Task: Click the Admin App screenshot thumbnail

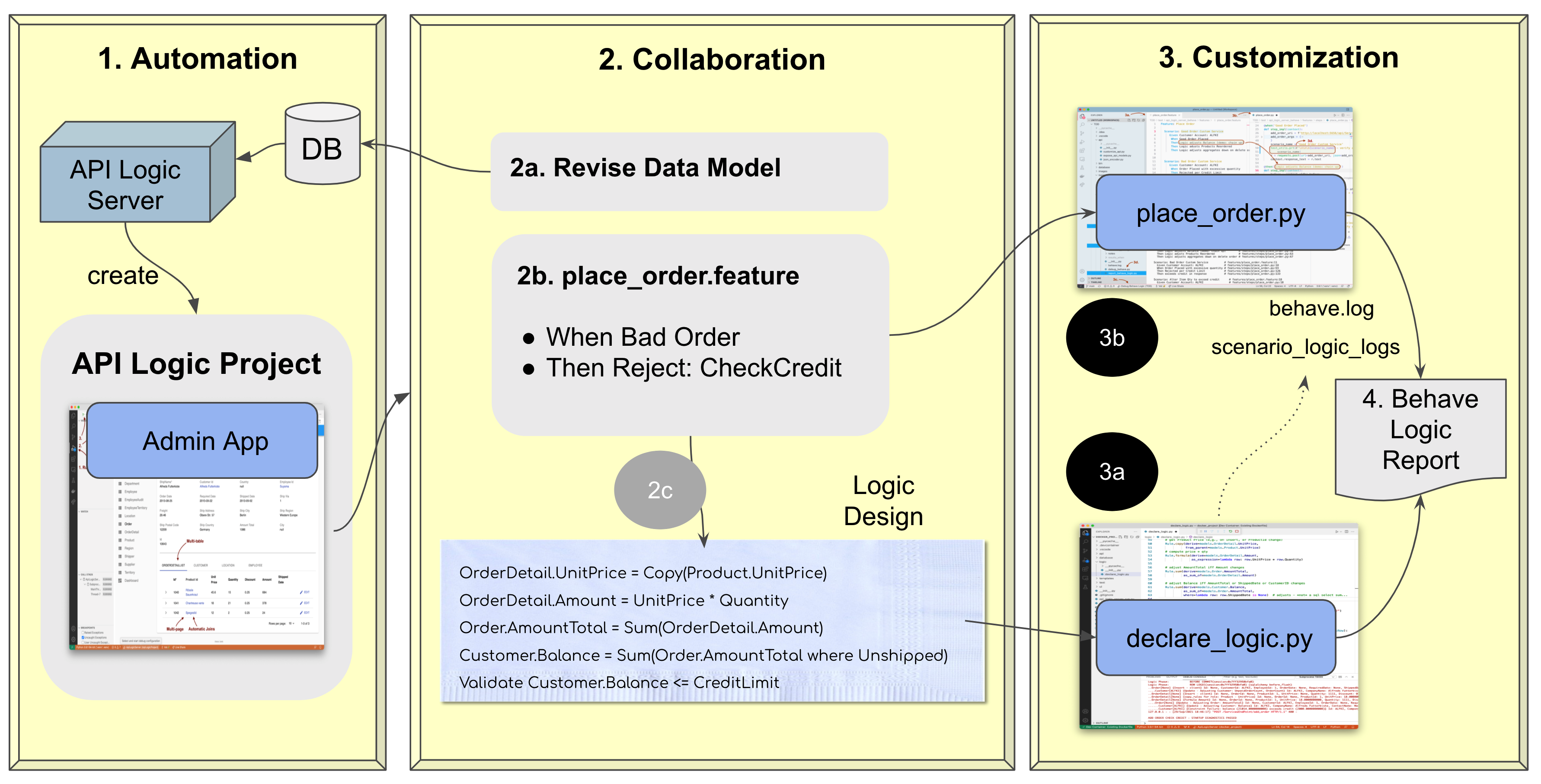Action: click(195, 560)
